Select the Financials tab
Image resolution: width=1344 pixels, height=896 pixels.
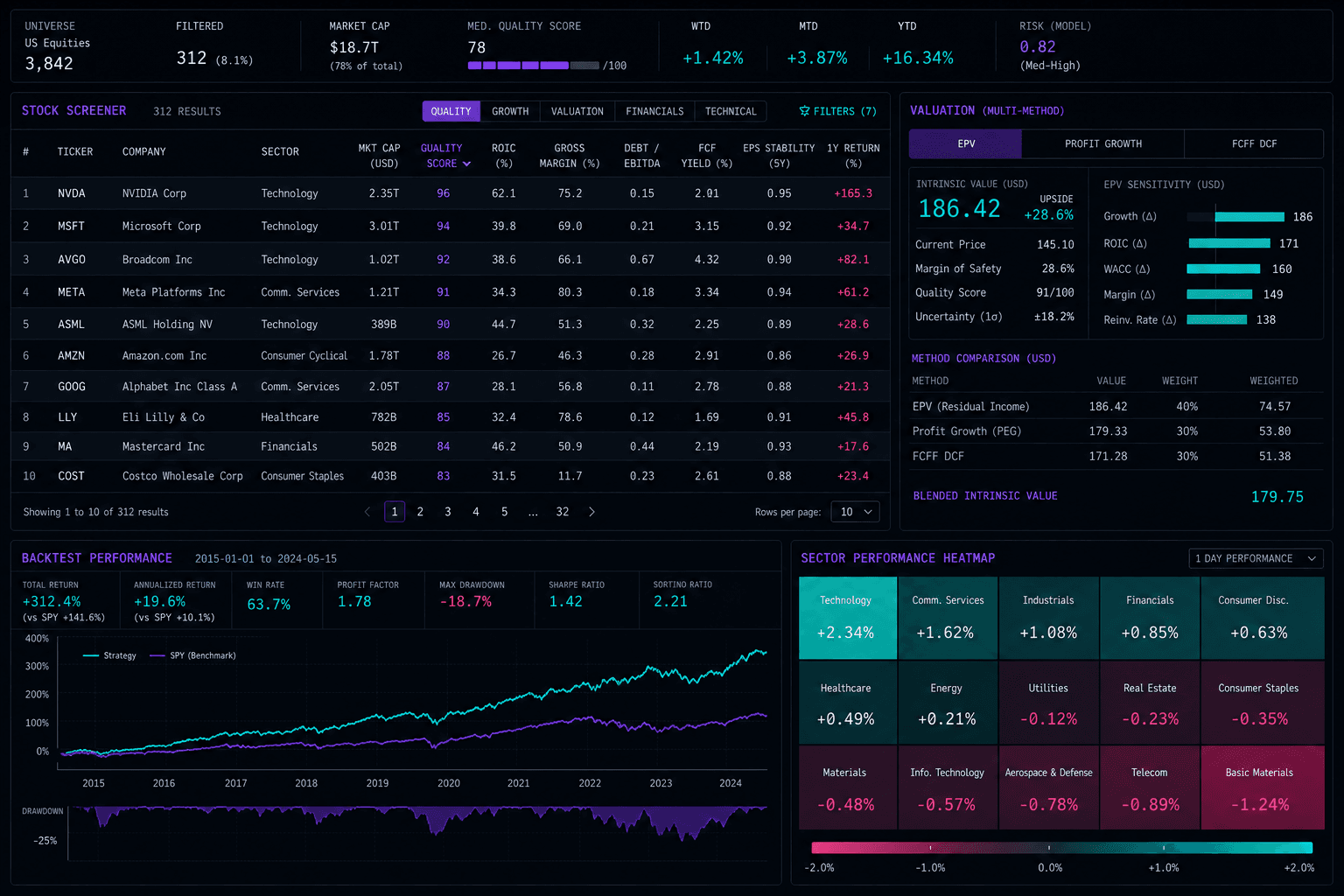coord(654,111)
